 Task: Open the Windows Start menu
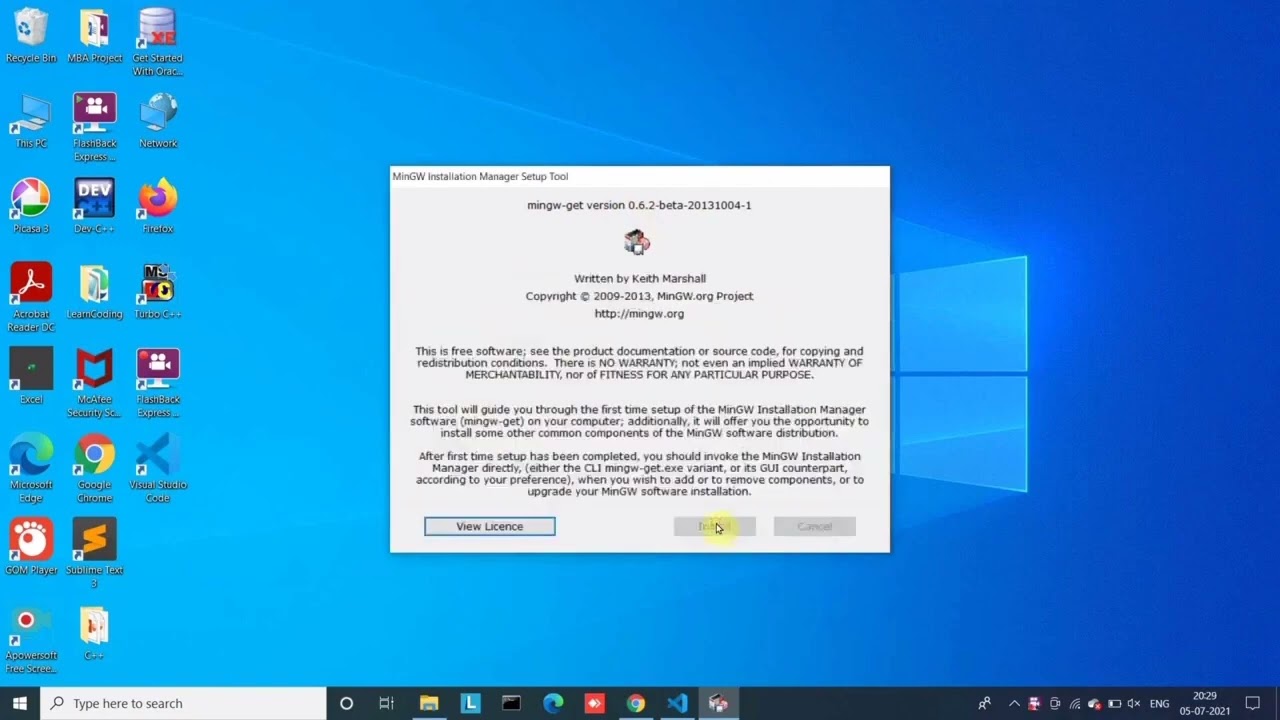pyautogui.click(x=20, y=703)
